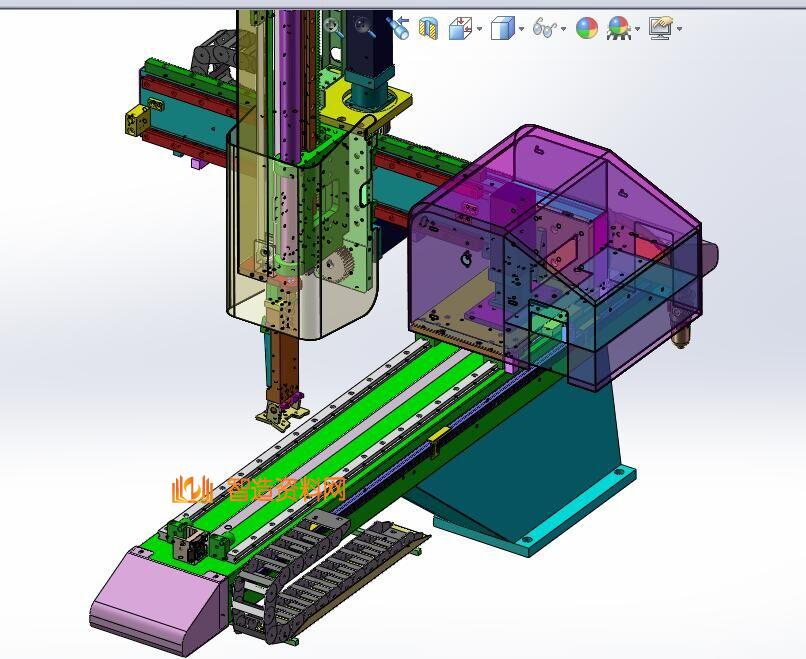Expand the Display Style dropdown arrow

pos(522,29)
